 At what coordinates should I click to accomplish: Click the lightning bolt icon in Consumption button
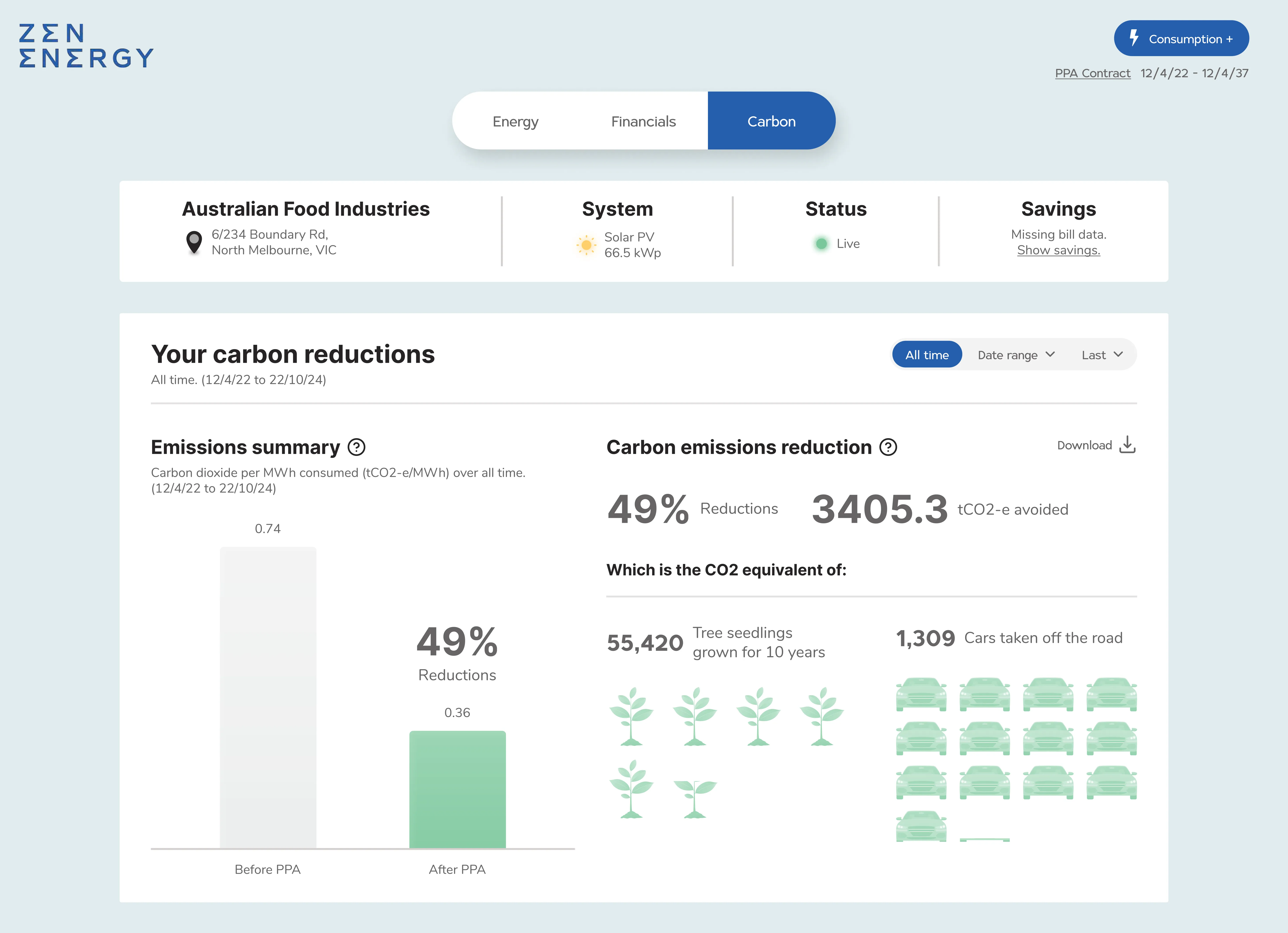1133,38
